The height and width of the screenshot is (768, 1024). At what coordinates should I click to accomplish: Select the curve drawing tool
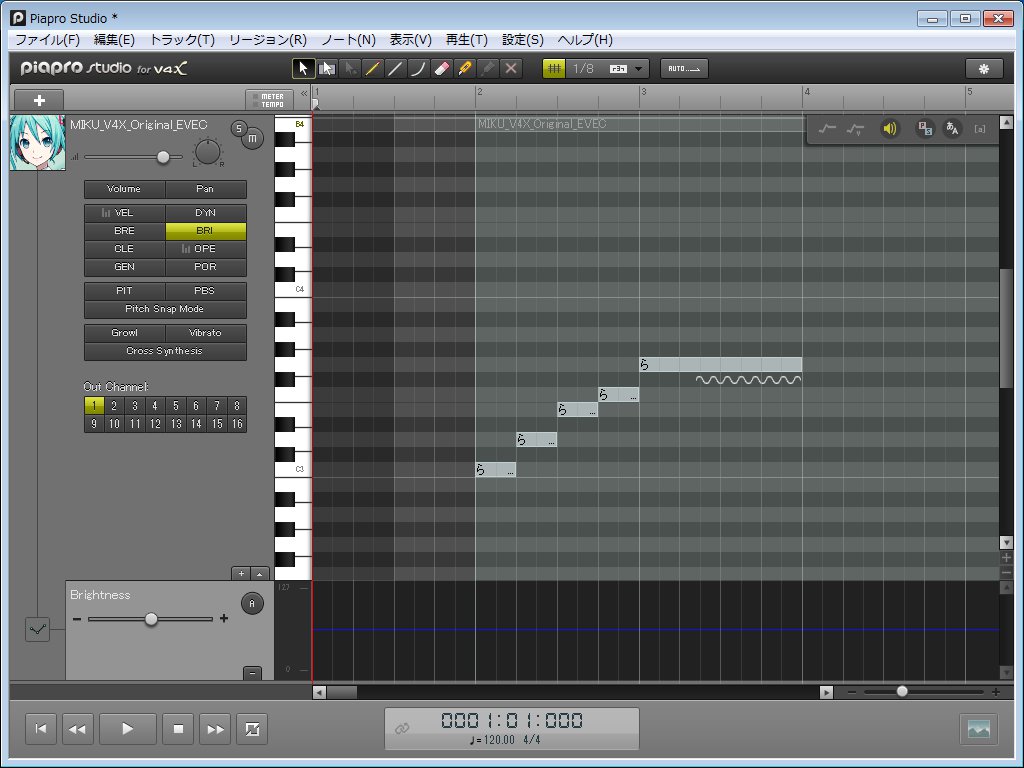point(418,68)
